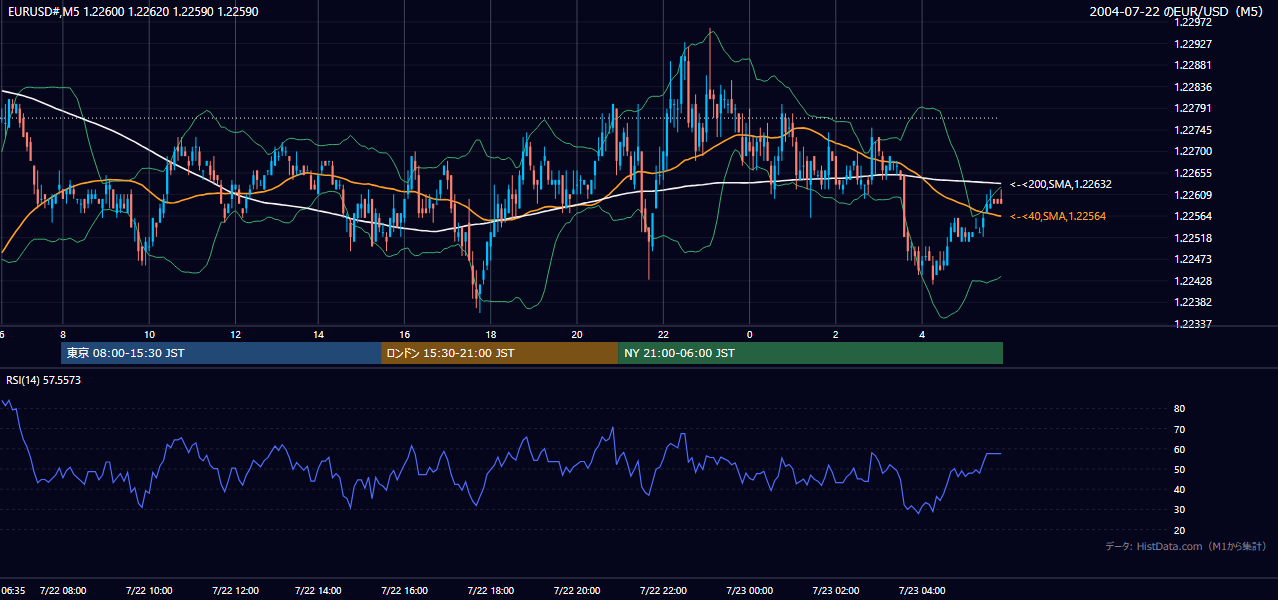Click price axis value 1.22655
This screenshot has height=600, width=1278.
pos(1193,173)
